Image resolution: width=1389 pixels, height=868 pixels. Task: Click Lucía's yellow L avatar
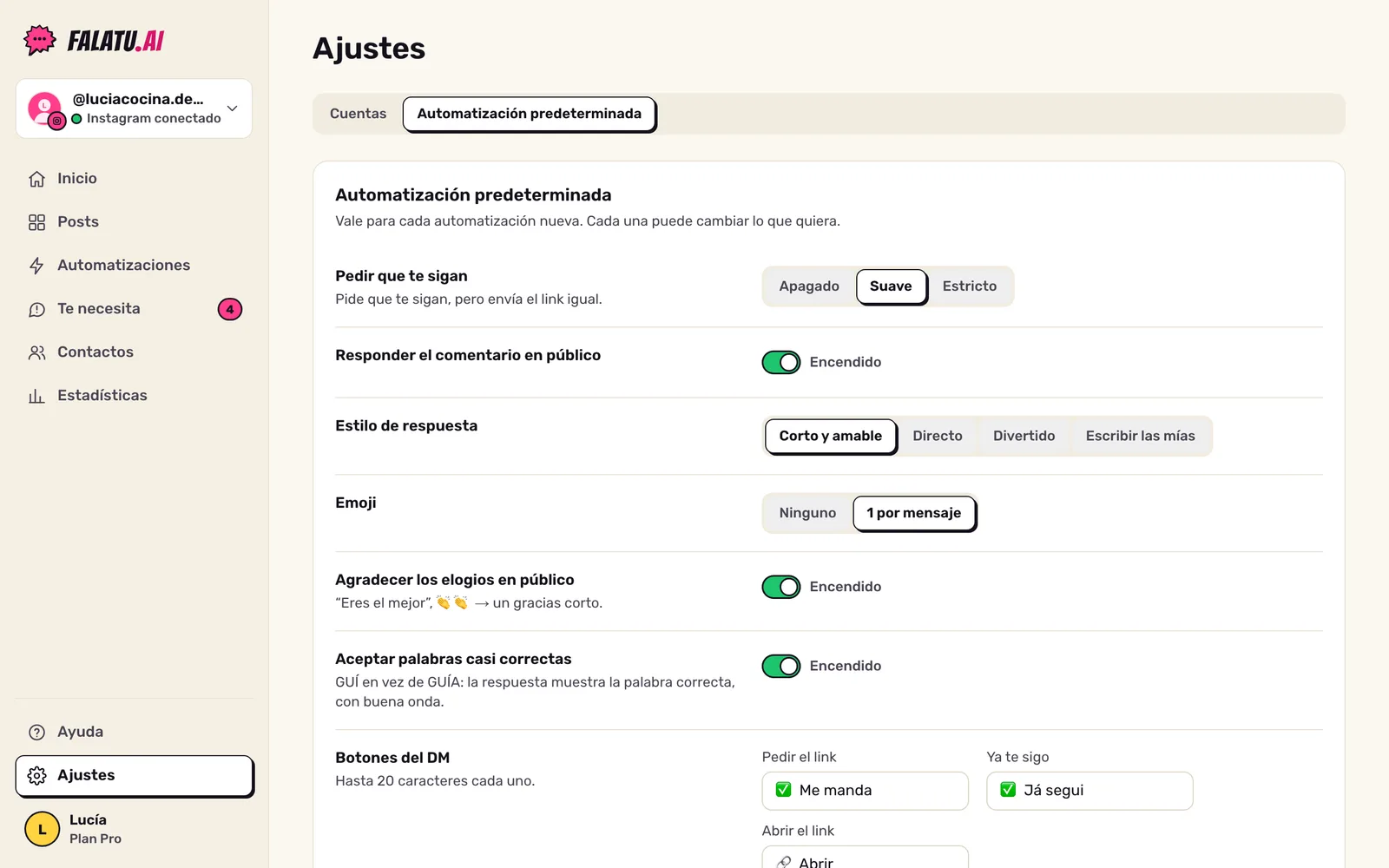click(42, 829)
